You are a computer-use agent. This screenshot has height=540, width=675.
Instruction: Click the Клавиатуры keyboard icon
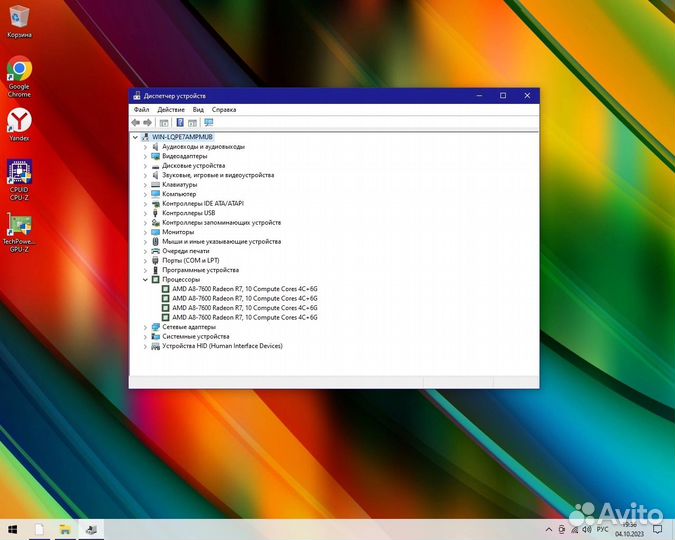pos(155,185)
